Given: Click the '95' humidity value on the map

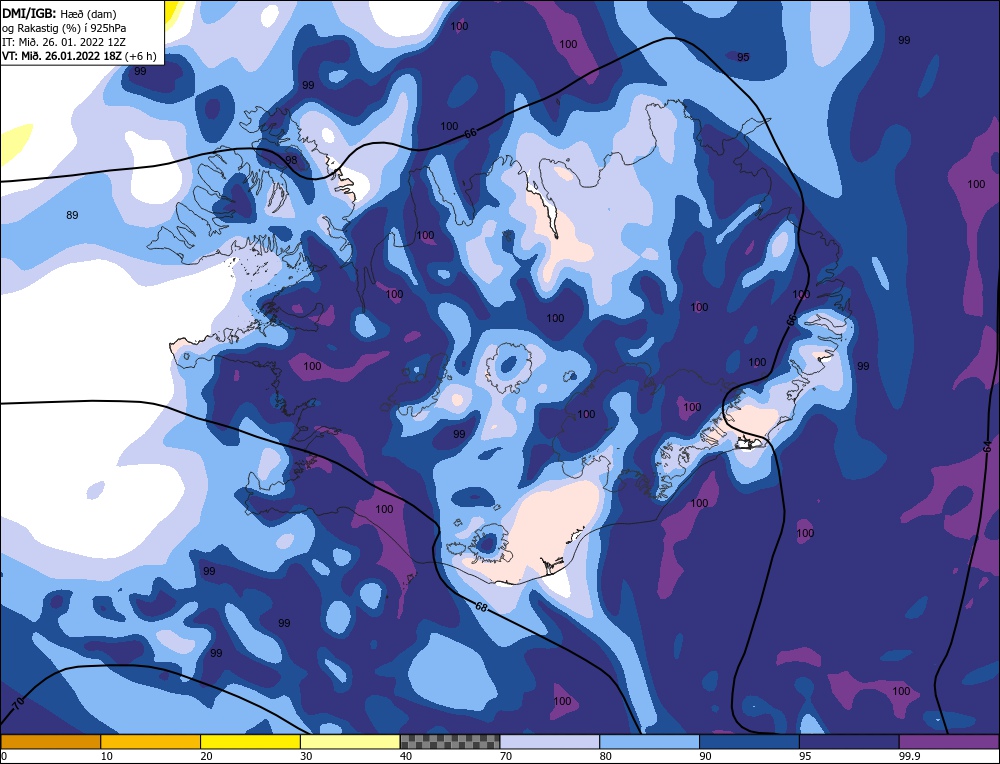Looking at the screenshot, I should pyautogui.click(x=743, y=57).
